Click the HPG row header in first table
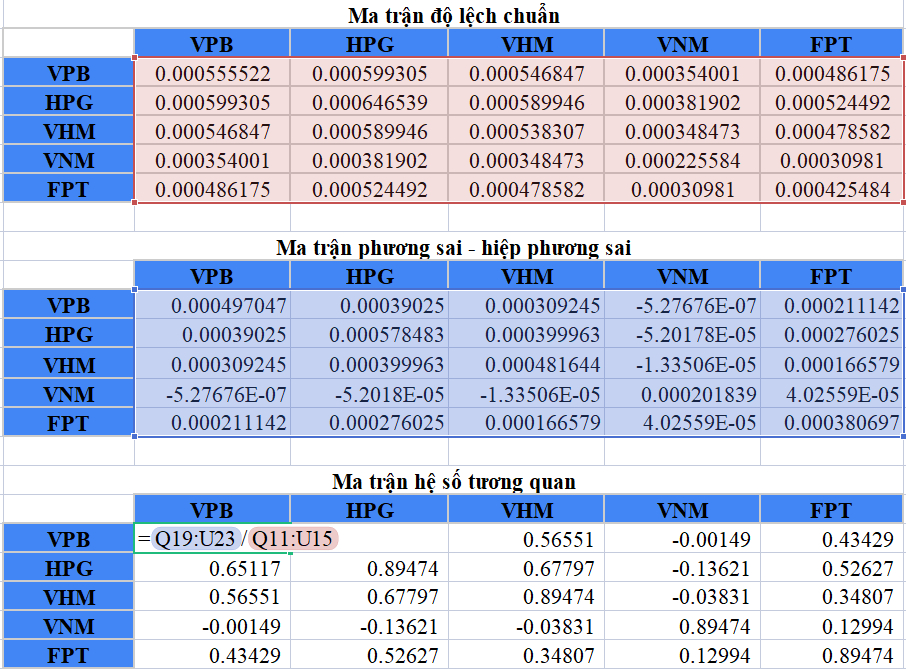 (x=69, y=102)
